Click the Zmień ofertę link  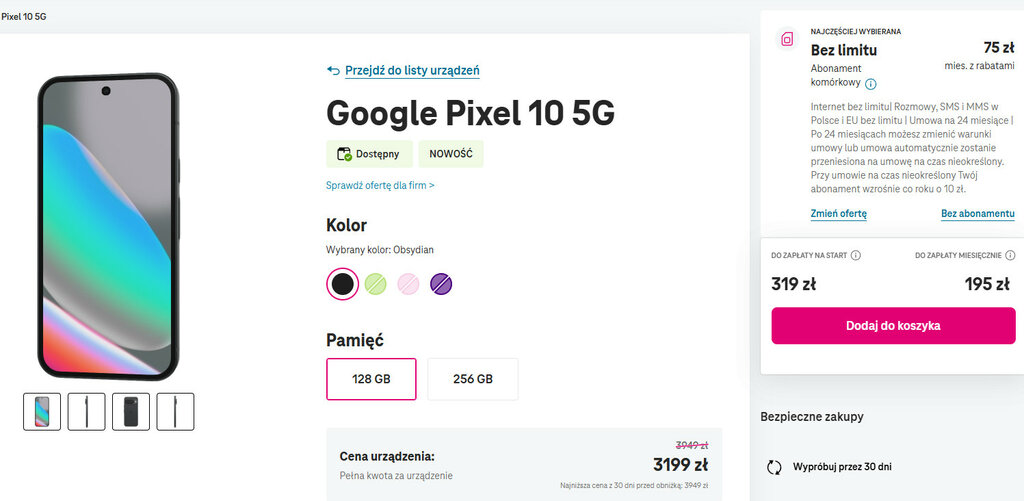pos(838,214)
